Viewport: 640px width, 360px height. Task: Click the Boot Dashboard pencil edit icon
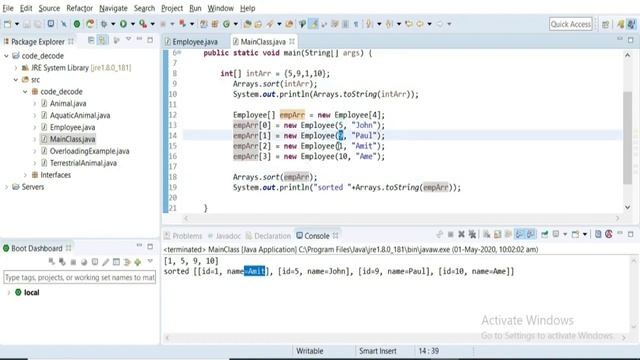[106, 262]
